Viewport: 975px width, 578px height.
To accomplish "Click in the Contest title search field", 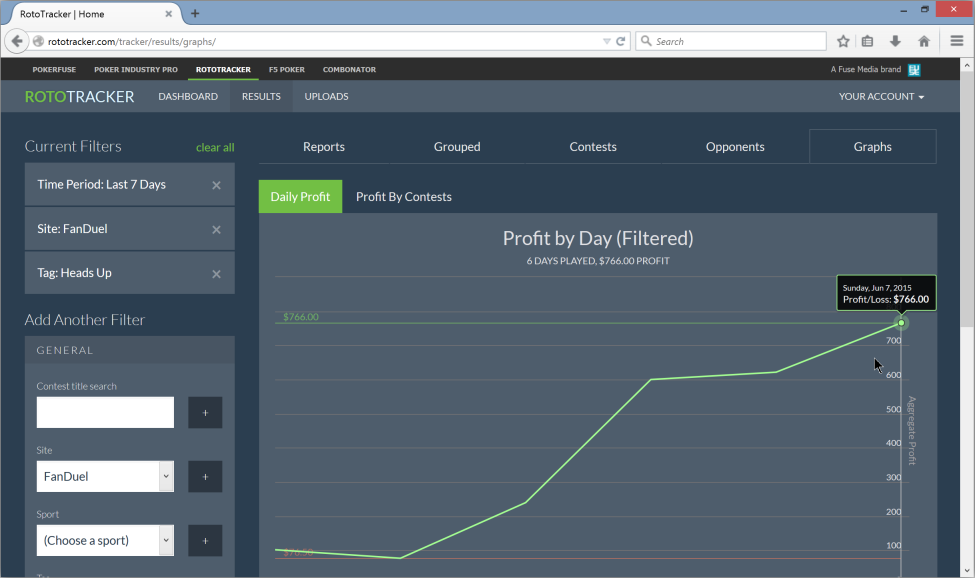I will [x=105, y=413].
